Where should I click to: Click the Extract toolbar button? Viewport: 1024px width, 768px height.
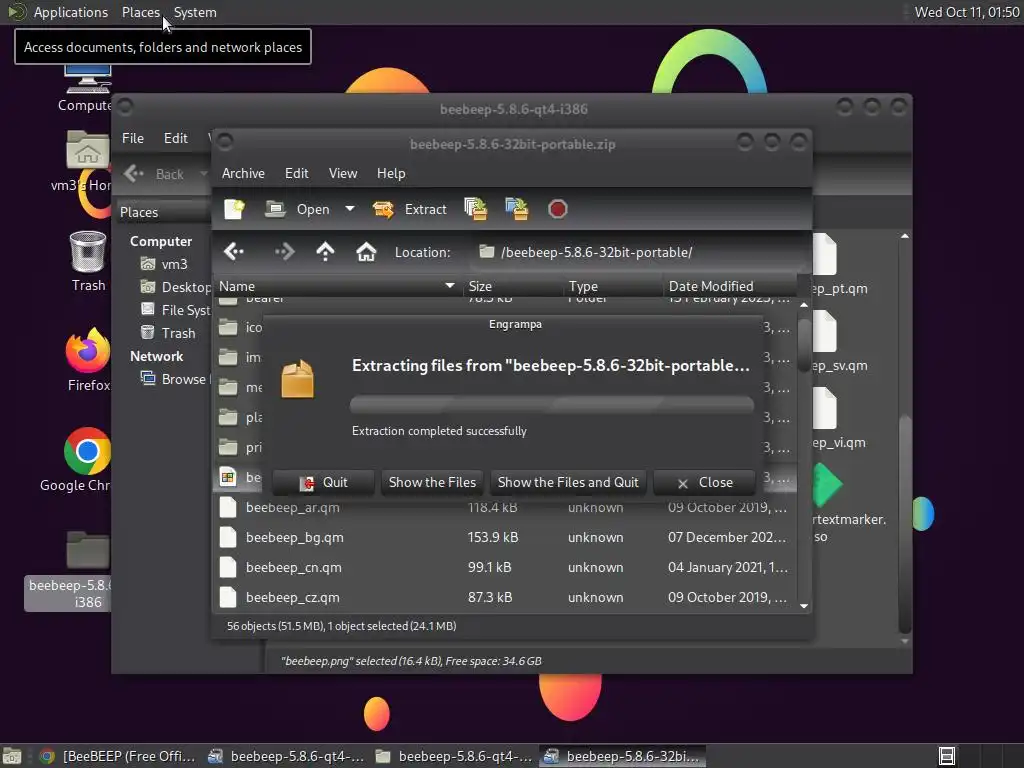coord(409,209)
